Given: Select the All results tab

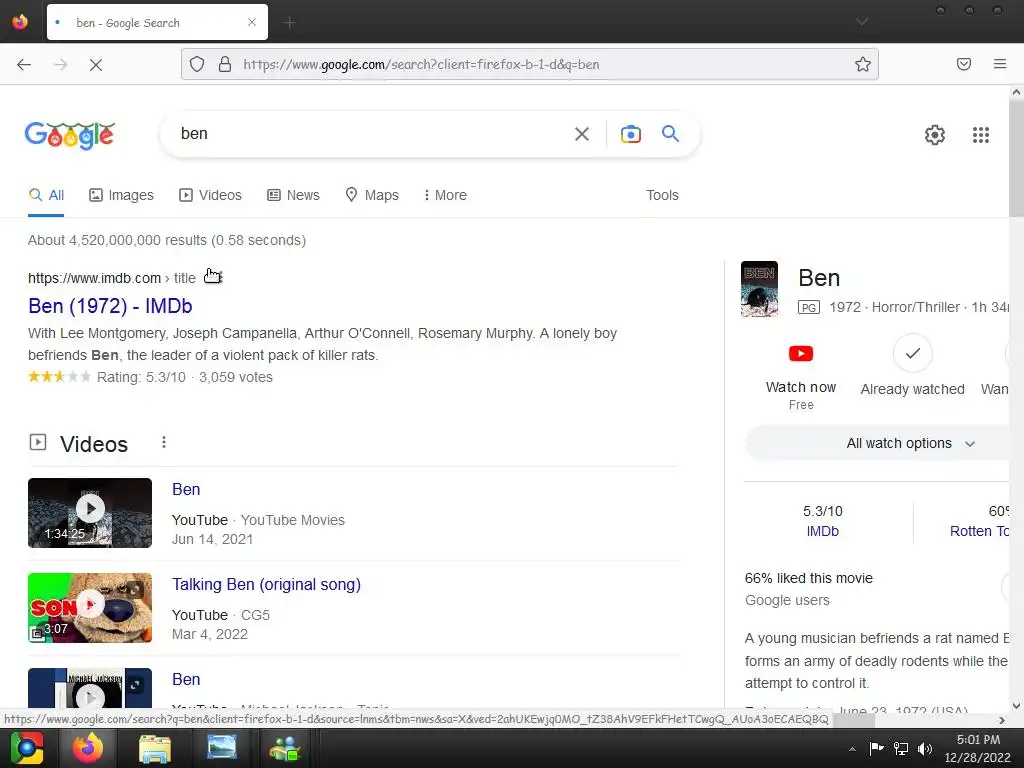Looking at the screenshot, I should (46, 195).
